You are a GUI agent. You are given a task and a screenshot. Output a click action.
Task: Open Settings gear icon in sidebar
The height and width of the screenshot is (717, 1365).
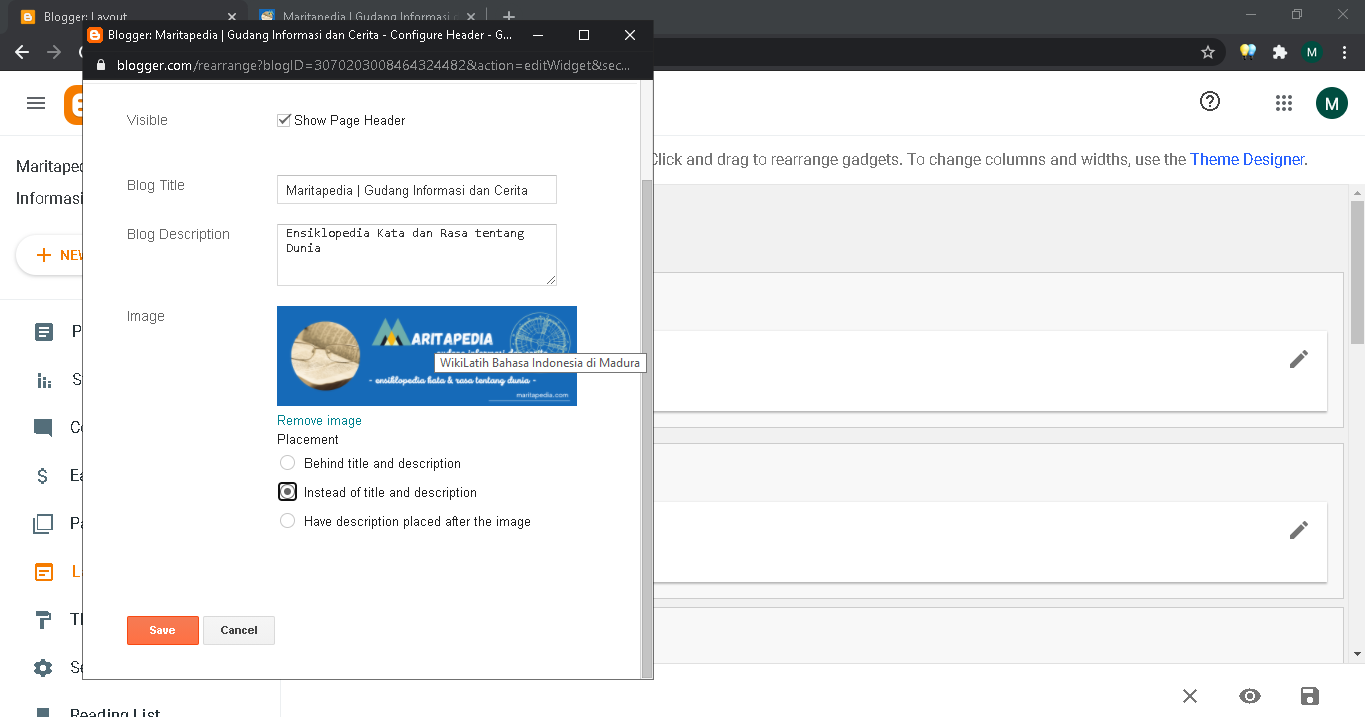43,668
